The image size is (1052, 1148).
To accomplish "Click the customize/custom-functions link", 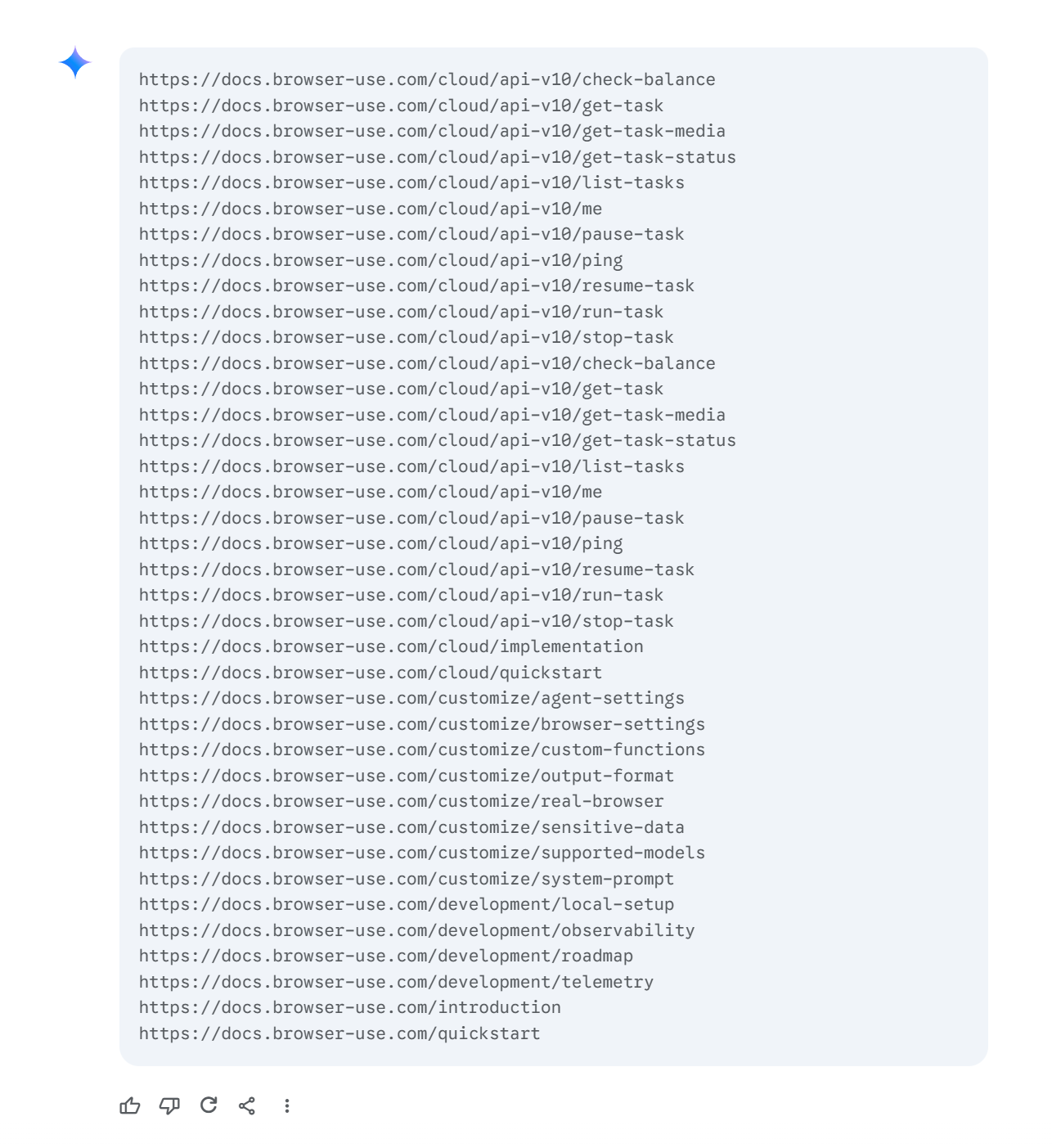I will [x=422, y=750].
